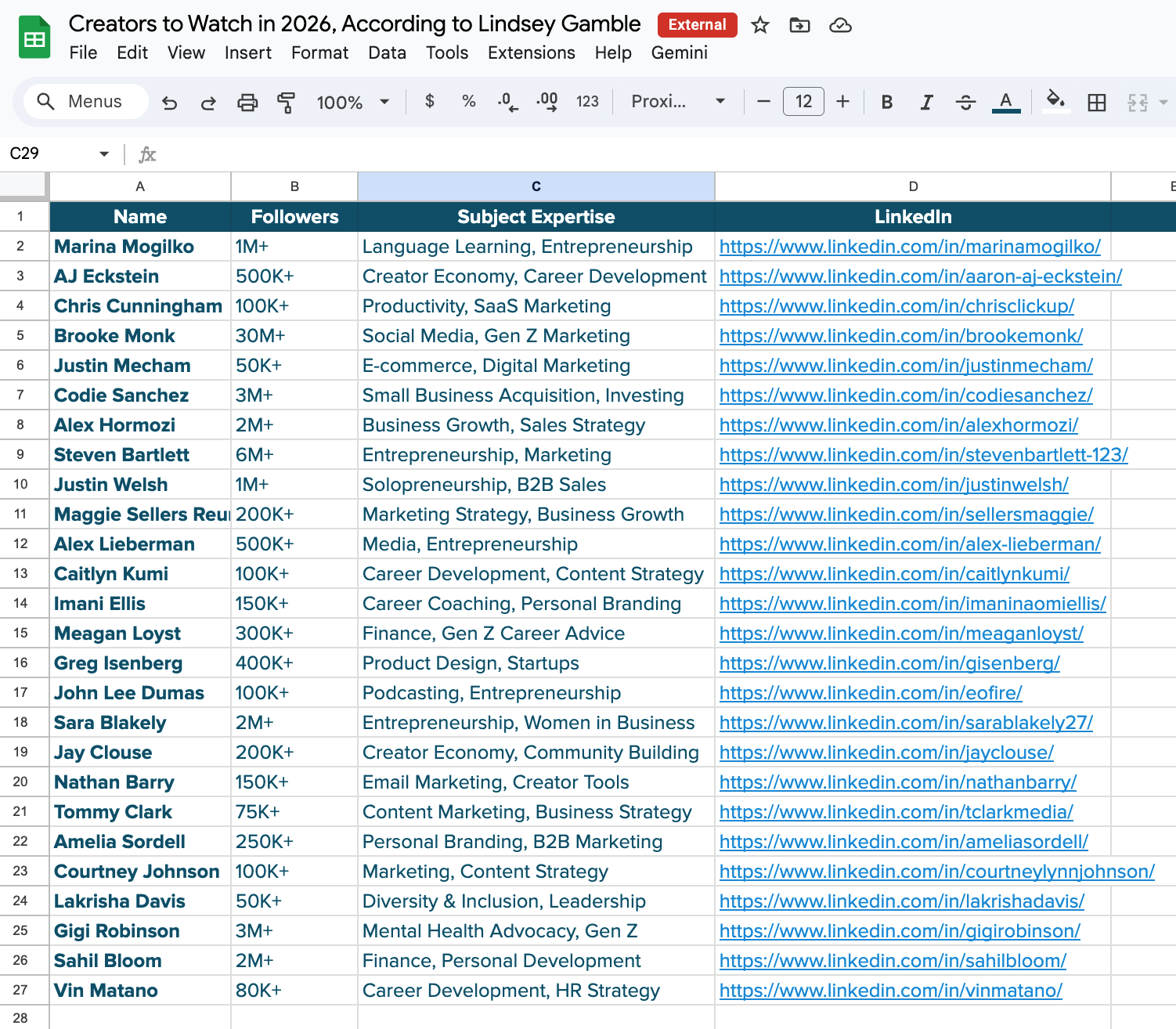This screenshot has width=1176, height=1029.
Task: Open the 100% zoom dropdown
Action: [352, 103]
